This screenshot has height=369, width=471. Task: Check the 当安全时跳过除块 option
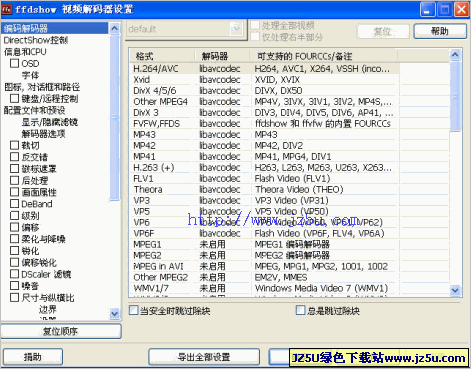(x=133, y=310)
